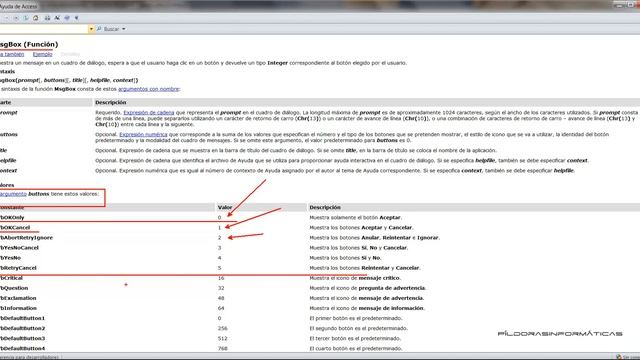
Task: Click 'Muestra el icono de pregunta de advertencia'
Action: click(x=368, y=288)
